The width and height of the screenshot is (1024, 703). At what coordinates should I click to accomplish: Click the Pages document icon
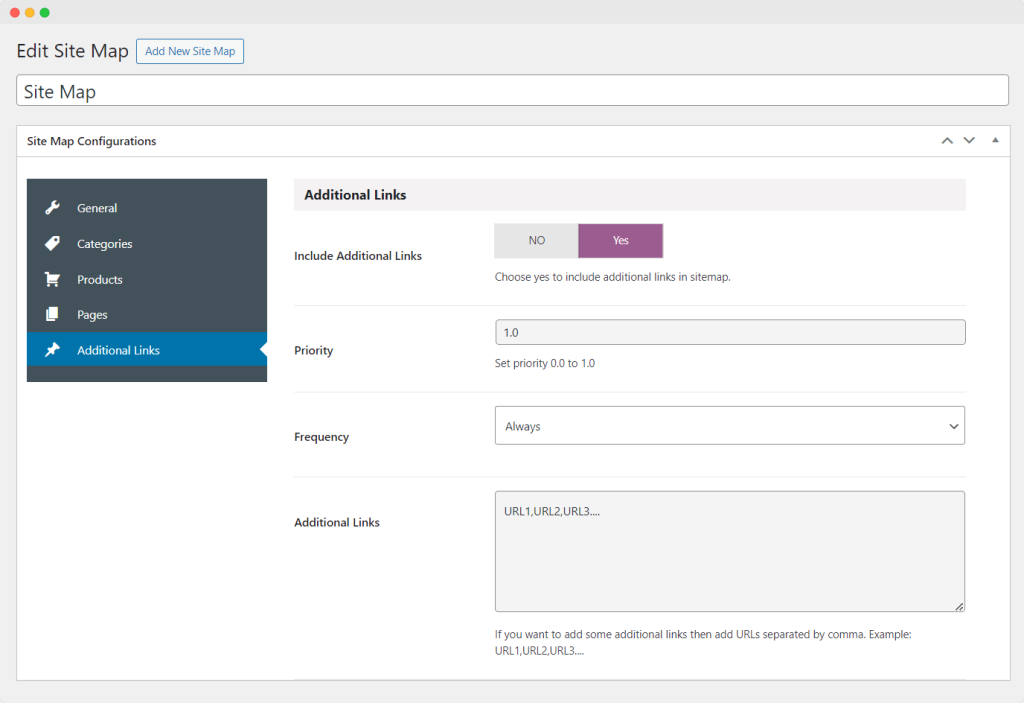52,315
